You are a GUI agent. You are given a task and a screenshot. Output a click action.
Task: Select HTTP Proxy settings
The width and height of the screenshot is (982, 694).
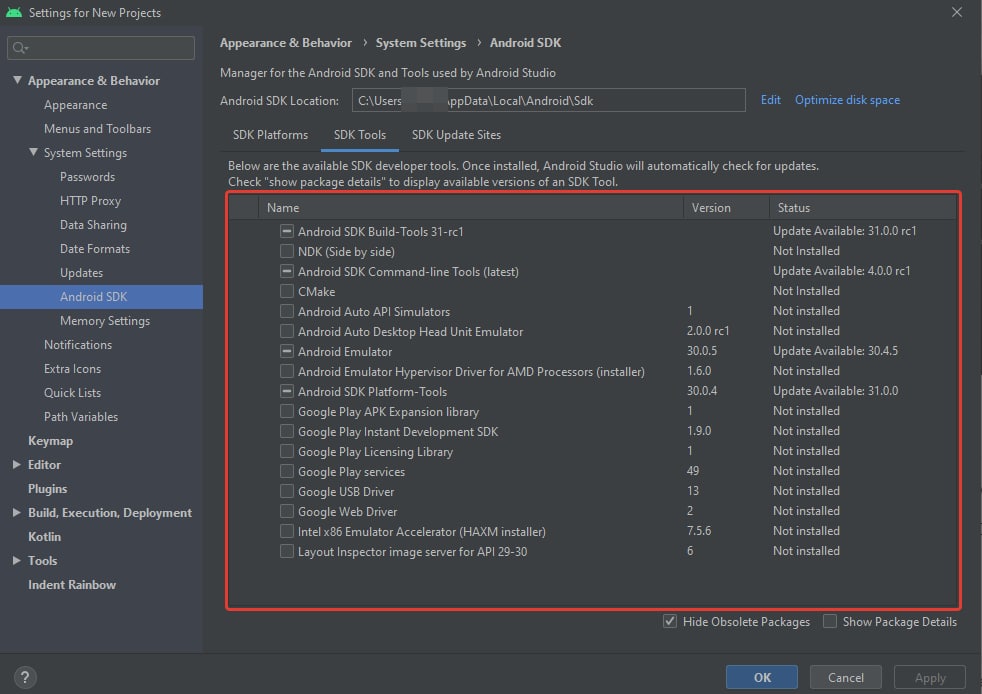90,200
